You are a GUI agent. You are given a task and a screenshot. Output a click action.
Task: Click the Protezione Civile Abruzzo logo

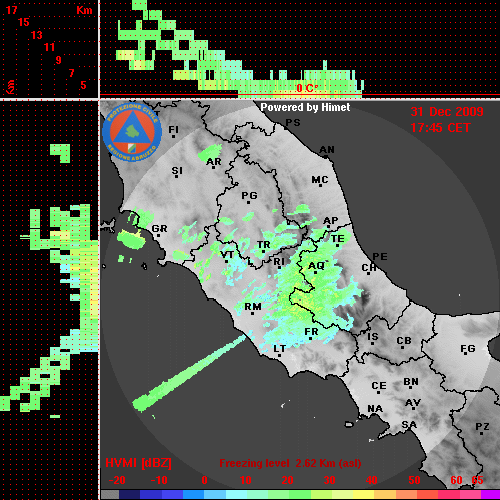[132, 132]
